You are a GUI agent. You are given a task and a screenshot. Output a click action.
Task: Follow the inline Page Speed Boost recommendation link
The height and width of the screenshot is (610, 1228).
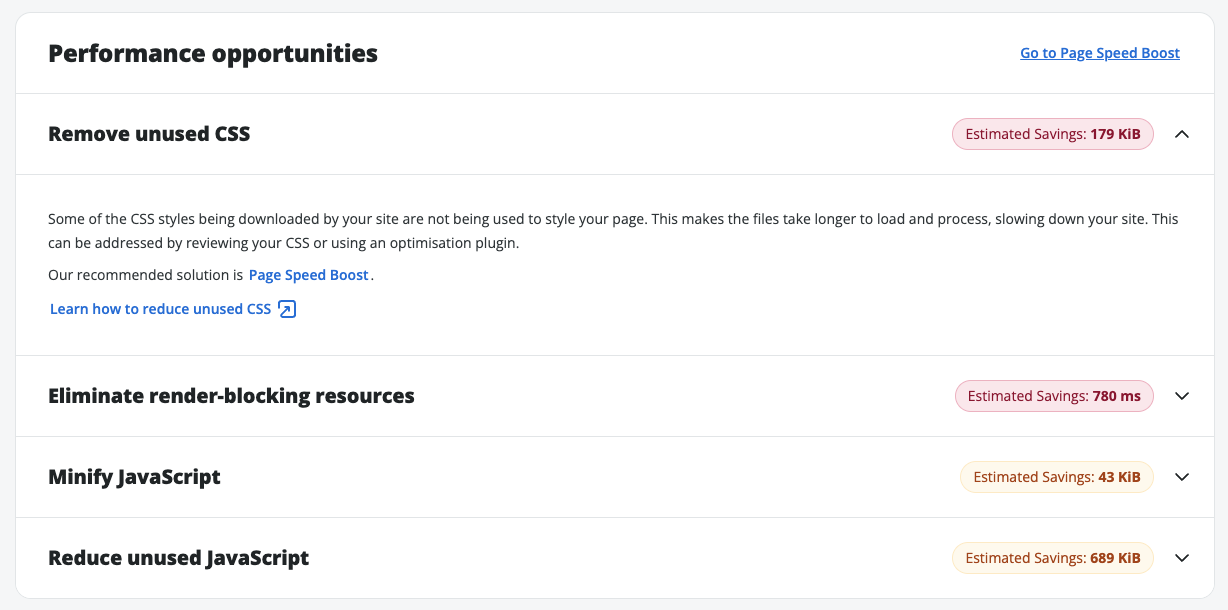coord(308,275)
